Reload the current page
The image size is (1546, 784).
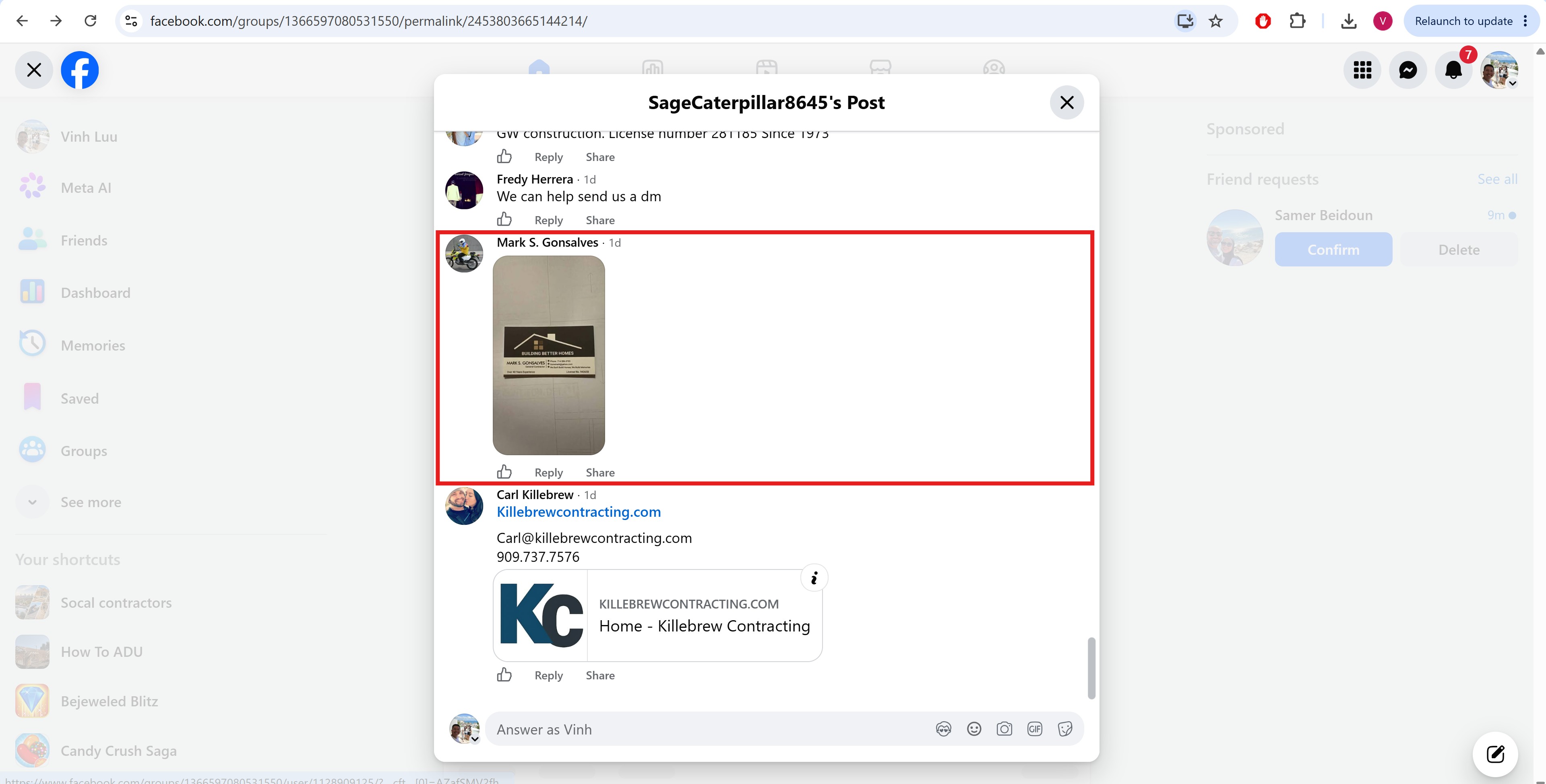(x=91, y=21)
